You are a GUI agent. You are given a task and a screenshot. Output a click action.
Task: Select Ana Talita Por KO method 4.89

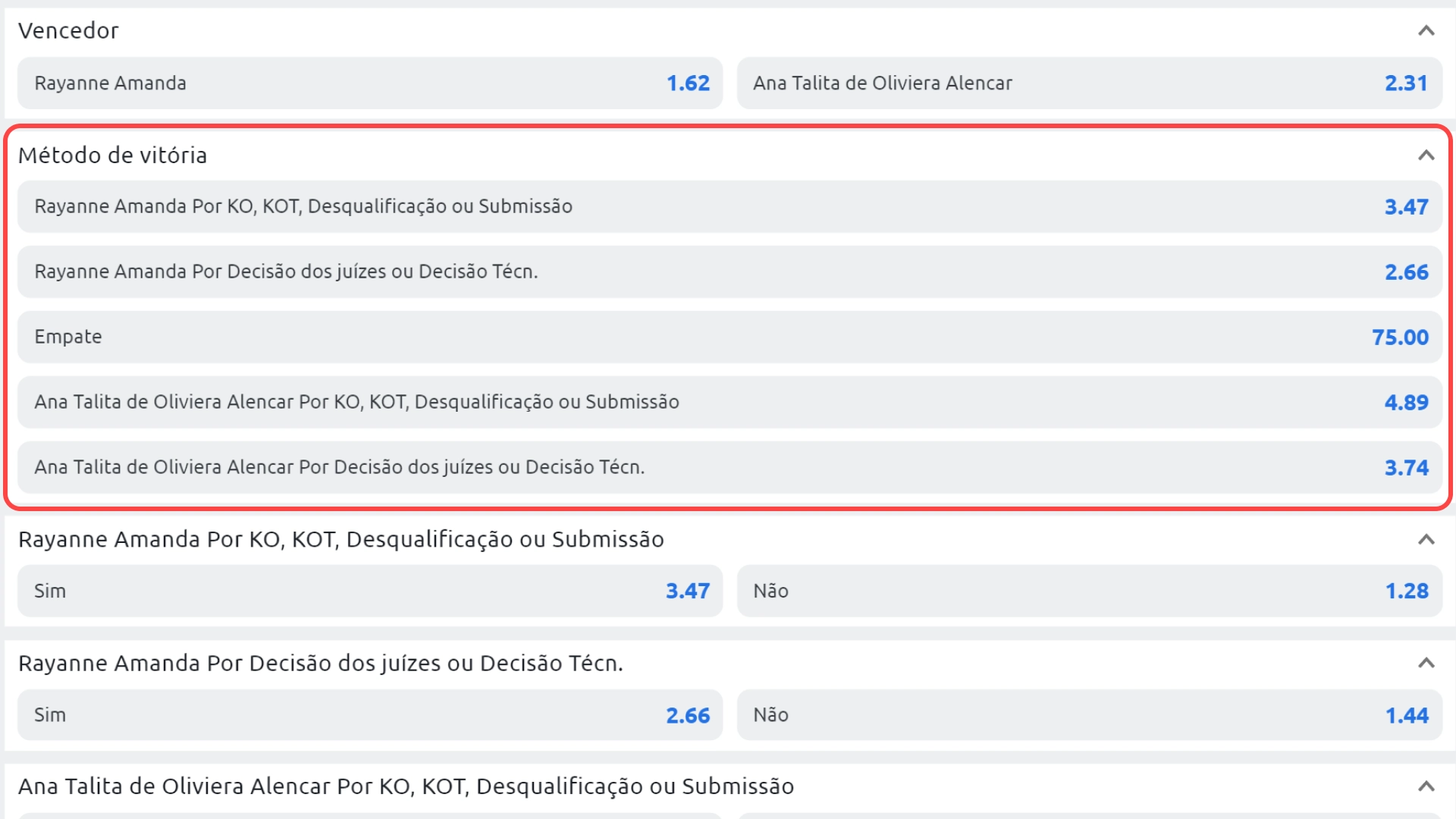click(x=730, y=402)
